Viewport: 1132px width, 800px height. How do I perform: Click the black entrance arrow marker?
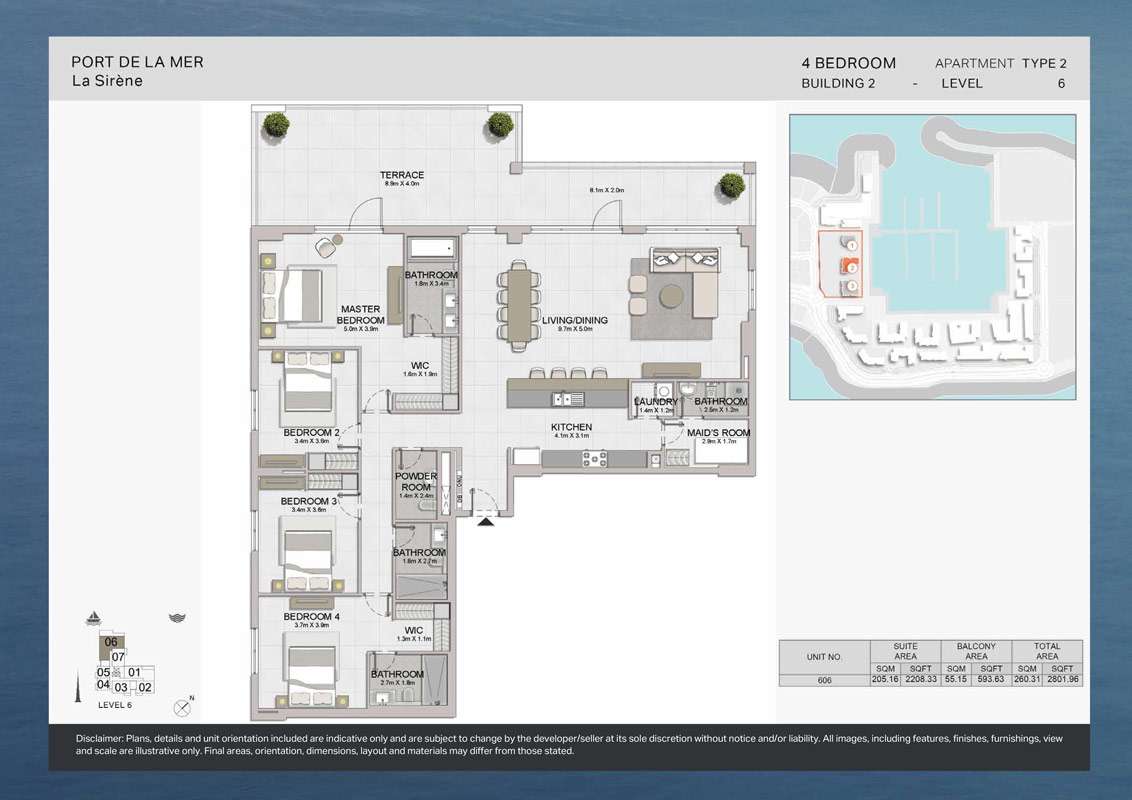coord(486,521)
